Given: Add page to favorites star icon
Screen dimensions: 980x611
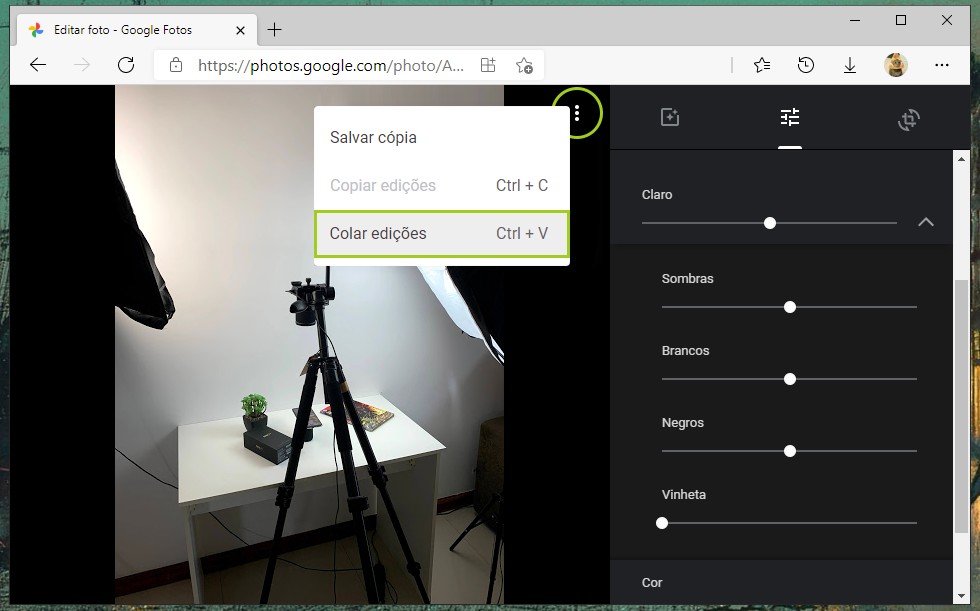Looking at the screenshot, I should click(524, 65).
